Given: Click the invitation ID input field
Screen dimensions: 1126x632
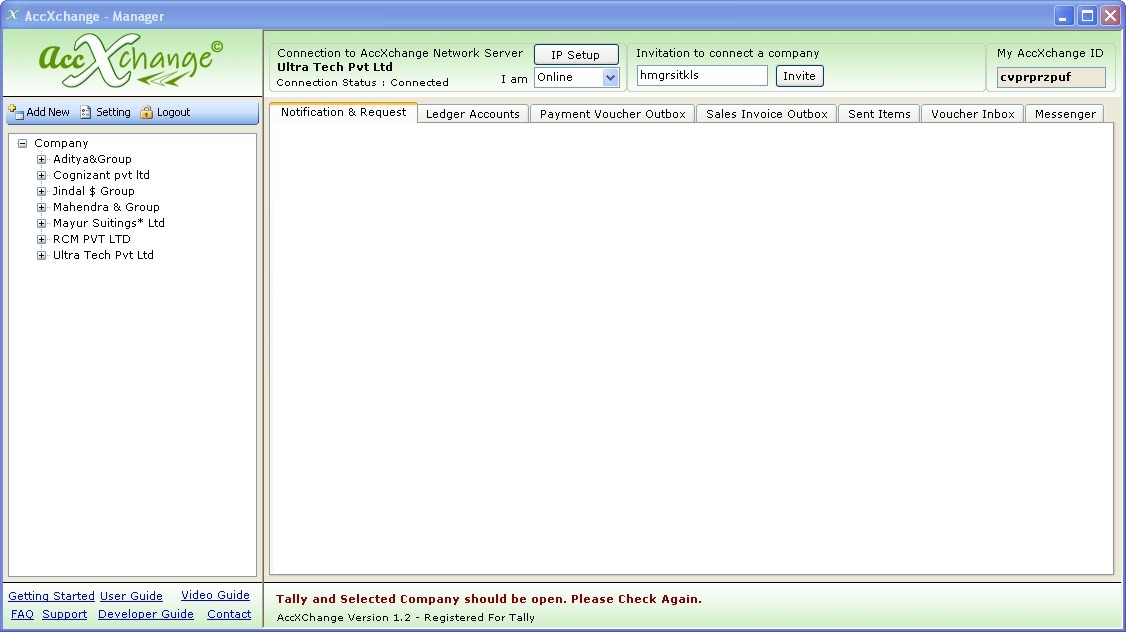Looking at the screenshot, I should [702, 75].
